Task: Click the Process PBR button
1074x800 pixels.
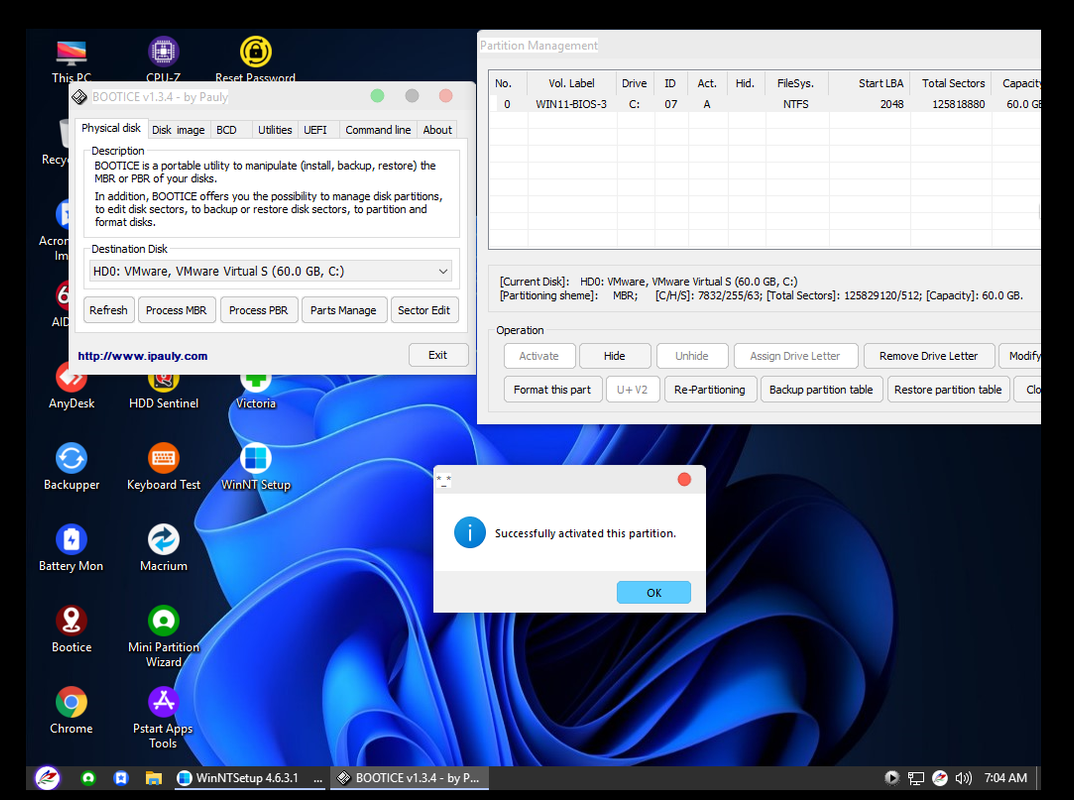Action: click(258, 310)
